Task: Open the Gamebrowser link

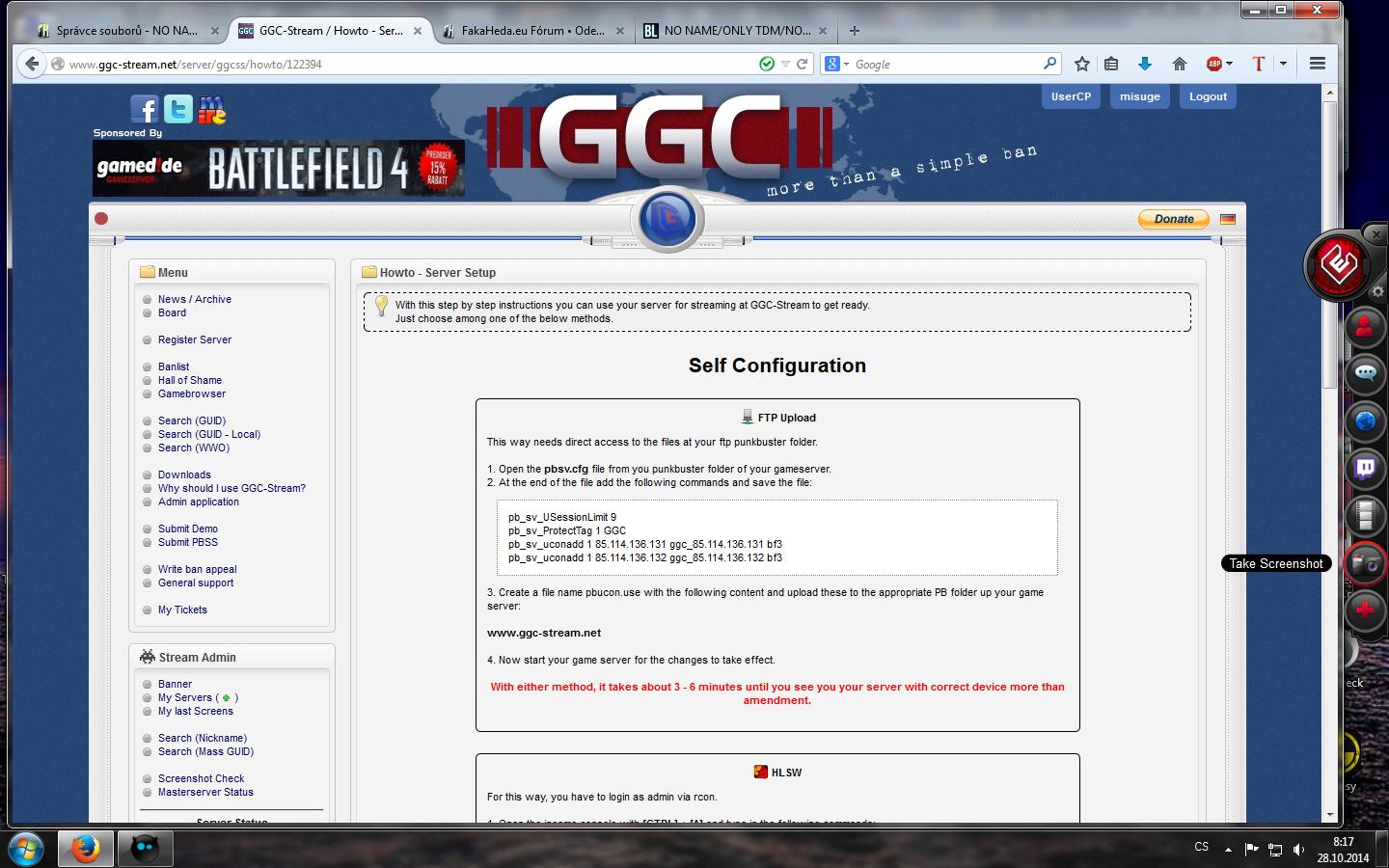Action: [192, 393]
